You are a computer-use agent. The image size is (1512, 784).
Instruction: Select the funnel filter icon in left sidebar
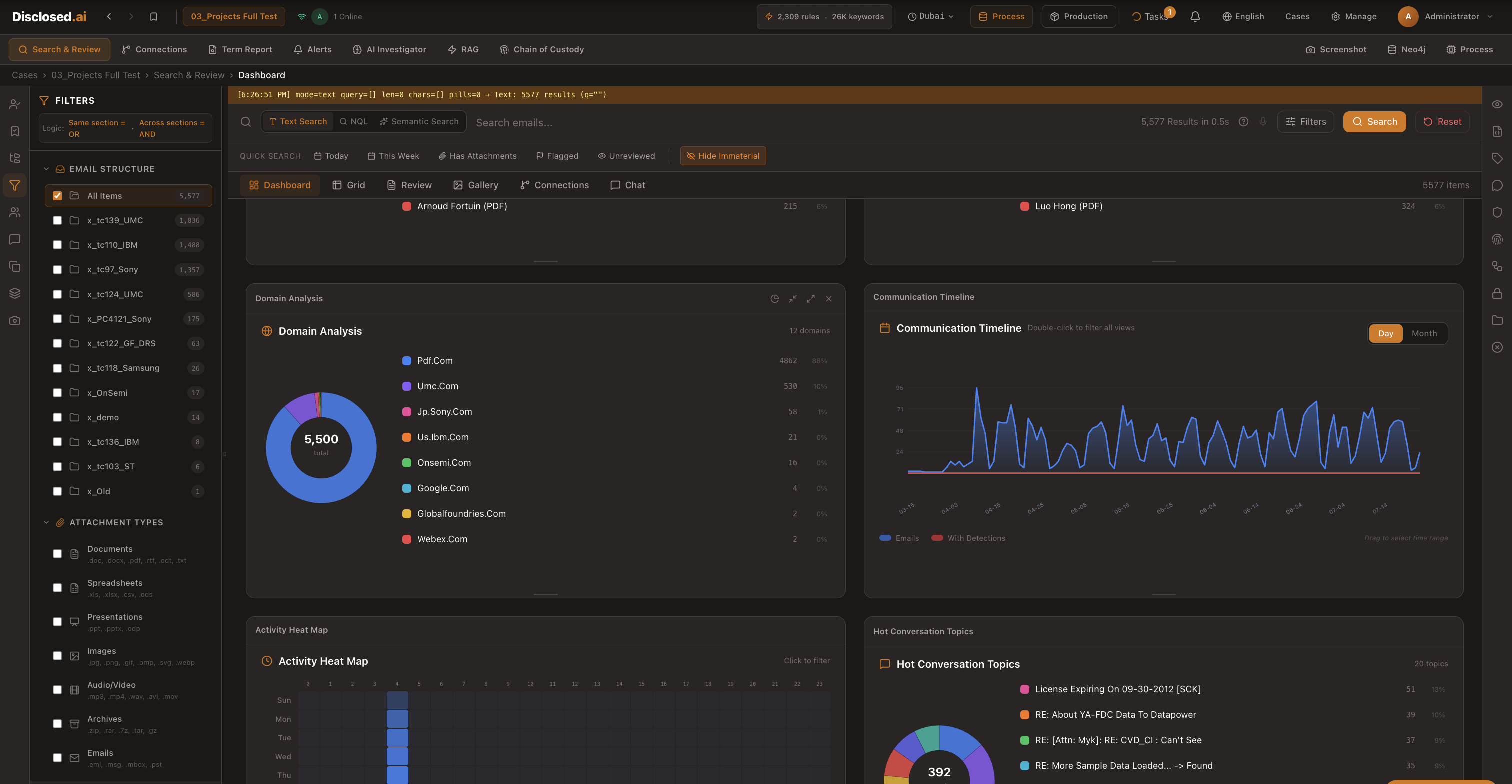[15, 185]
